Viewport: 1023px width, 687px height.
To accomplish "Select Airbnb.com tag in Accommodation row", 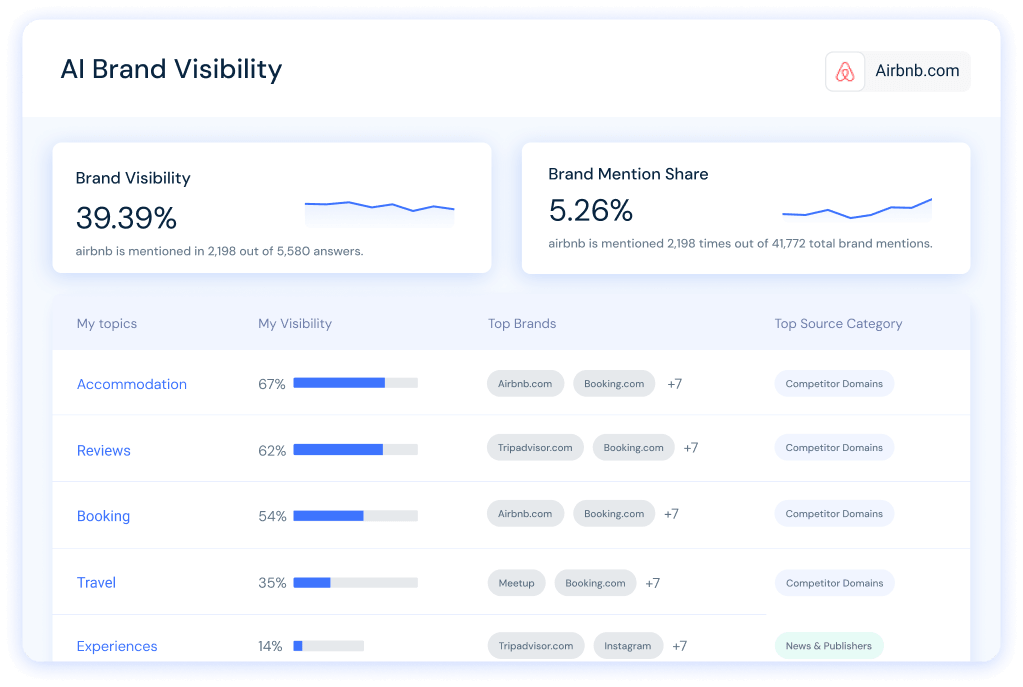I will tap(525, 384).
